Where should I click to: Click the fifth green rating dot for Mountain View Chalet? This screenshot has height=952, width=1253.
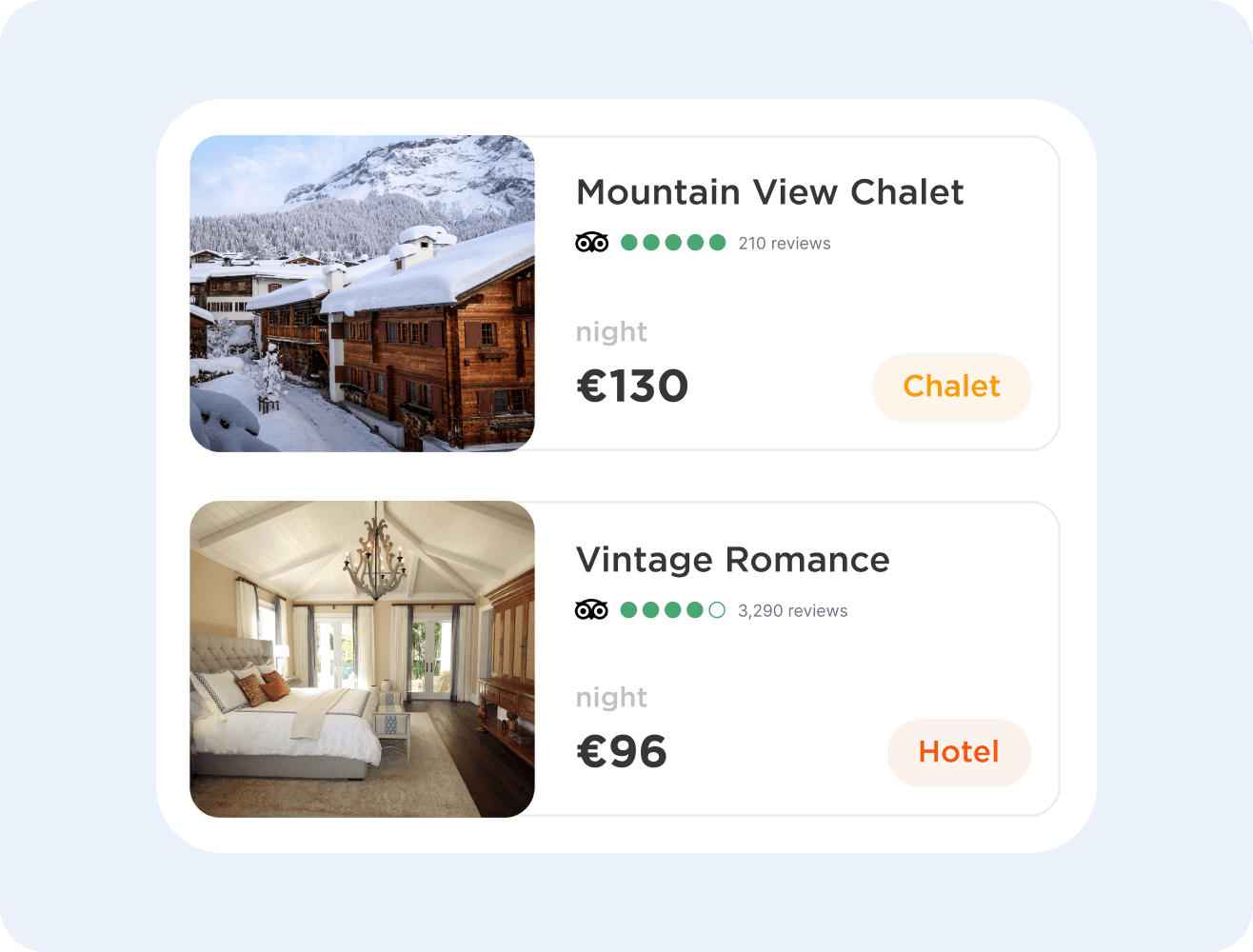click(x=718, y=243)
